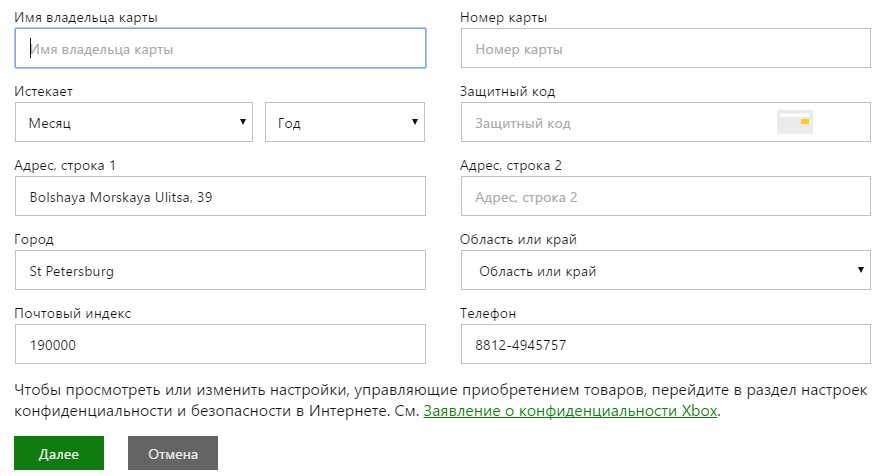
Task: Click the address field containing Bolshaya Morskaya Ulitsa
Action: point(220,197)
